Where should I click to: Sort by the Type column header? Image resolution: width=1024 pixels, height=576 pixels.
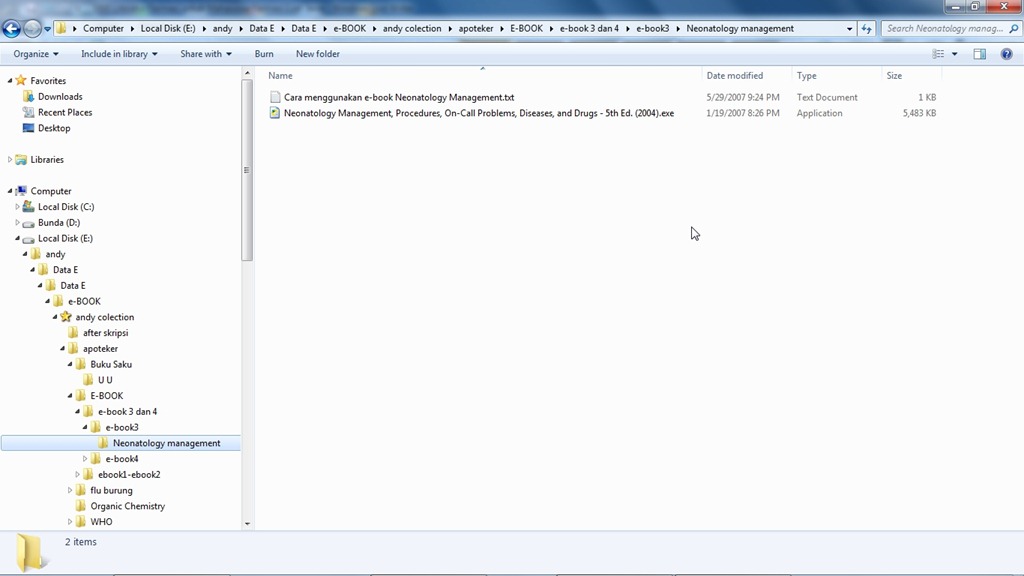[837, 76]
